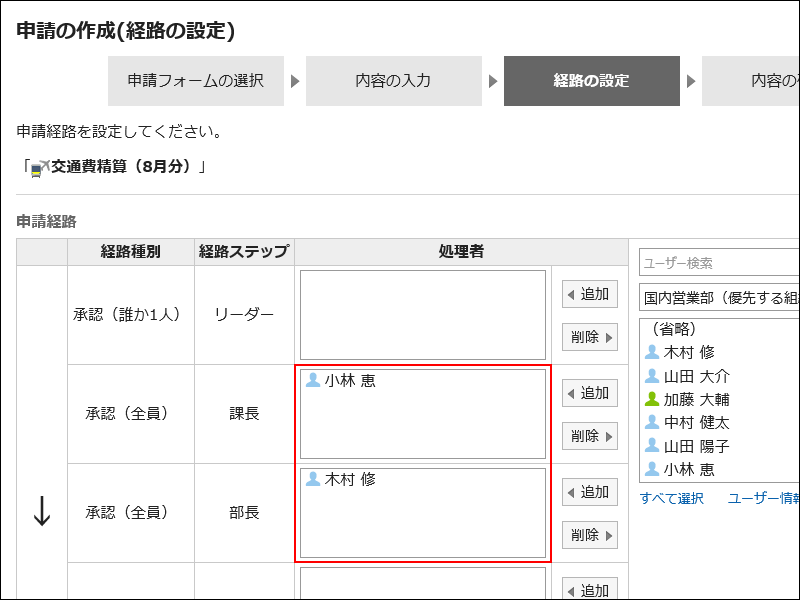Click the リーダー route step cell
This screenshot has height=600, width=800.
click(x=244, y=315)
